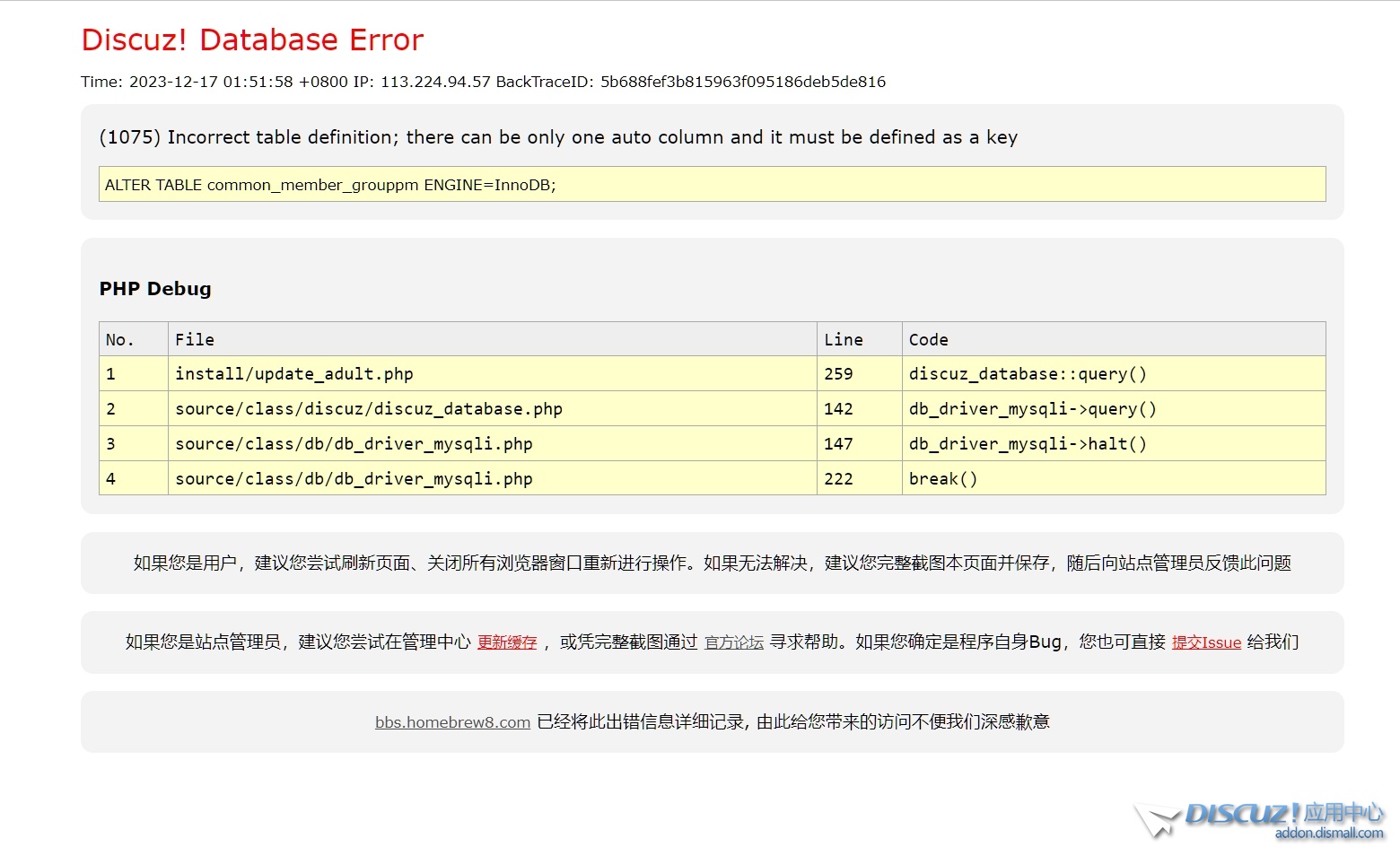Click the discuz_database.php file path cell
1400x856 pixels.
pos(369,409)
